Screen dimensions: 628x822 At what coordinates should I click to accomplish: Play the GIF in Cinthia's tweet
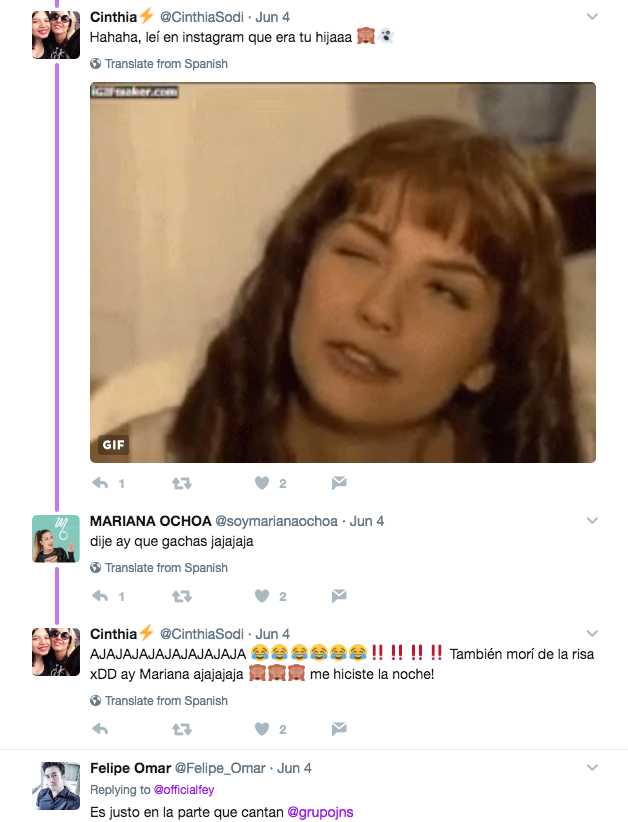[x=343, y=273]
